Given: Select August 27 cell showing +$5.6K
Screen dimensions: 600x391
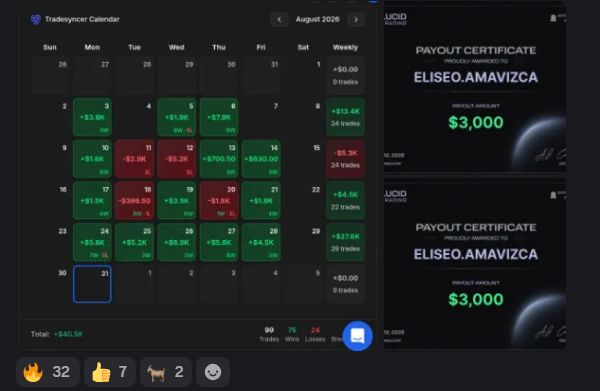Looking at the screenshot, I should pyautogui.click(x=219, y=242).
